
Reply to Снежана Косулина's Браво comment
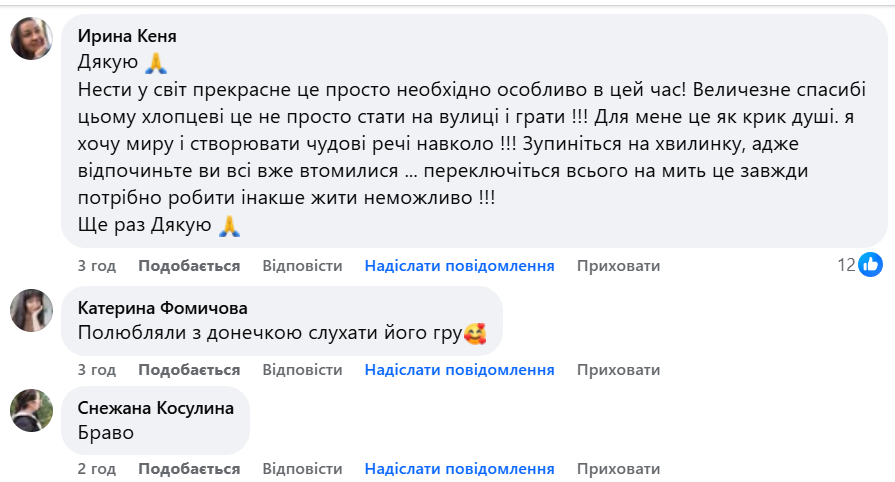302,469
